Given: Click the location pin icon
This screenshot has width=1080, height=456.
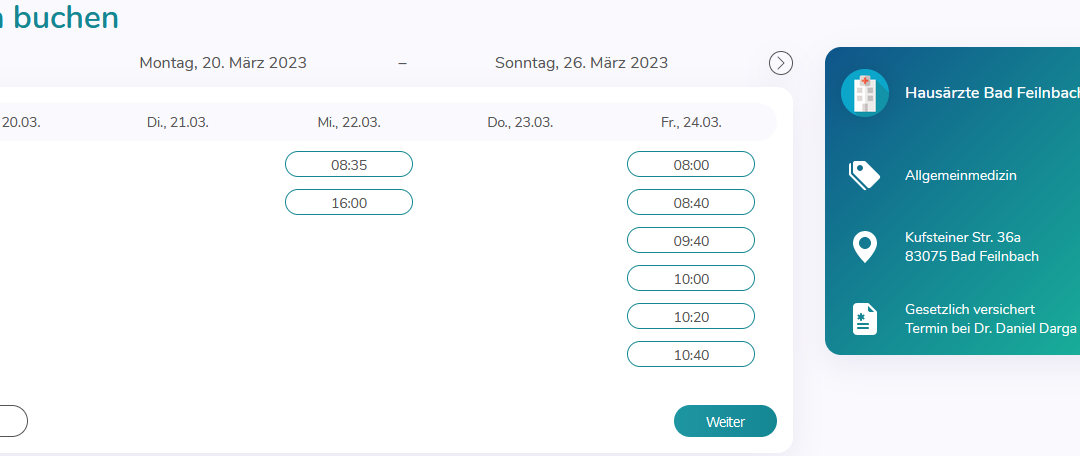Looking at the screenshot, I should point(864,247).
